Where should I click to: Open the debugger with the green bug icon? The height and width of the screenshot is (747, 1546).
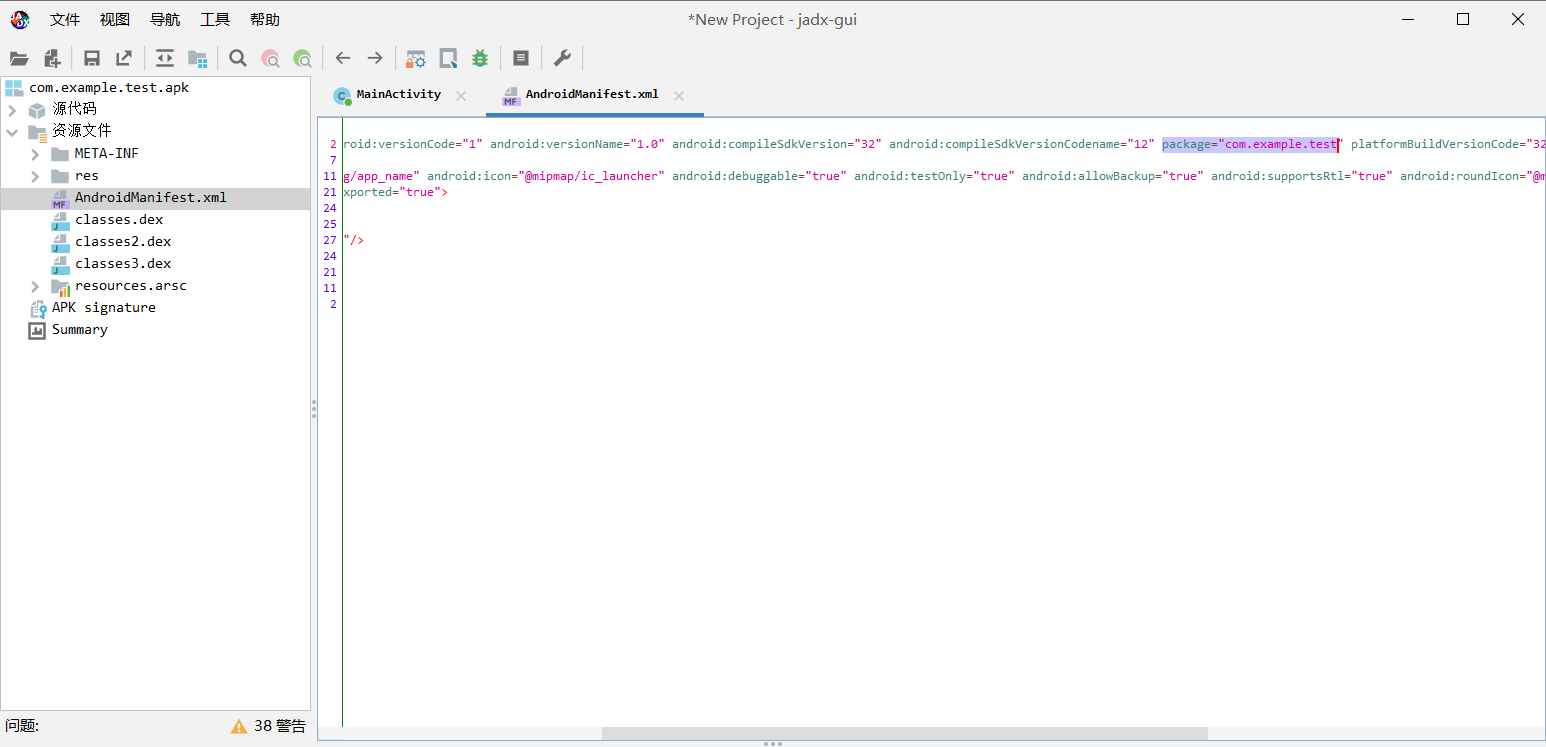(480, 58)
